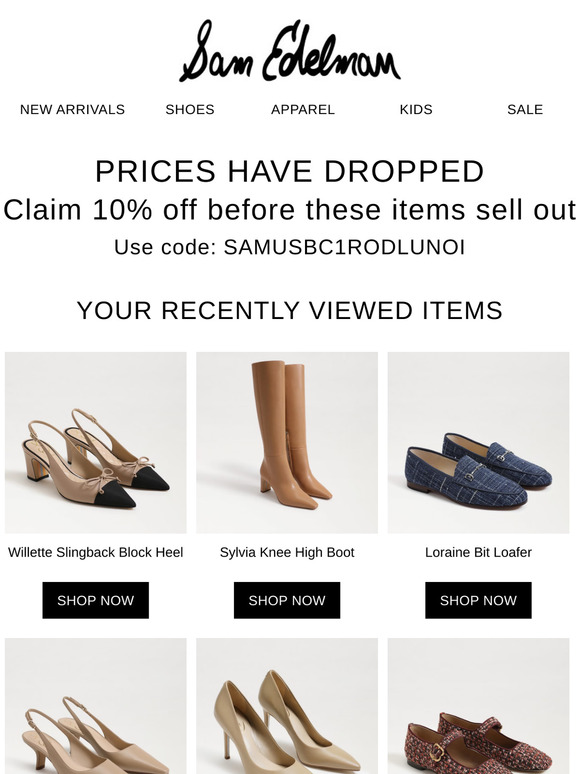Image resolution: width=580 pixels, height=774 pixels.
Task: Open the Willette Slingback Block Heel photo
Action: coord(96,443)
